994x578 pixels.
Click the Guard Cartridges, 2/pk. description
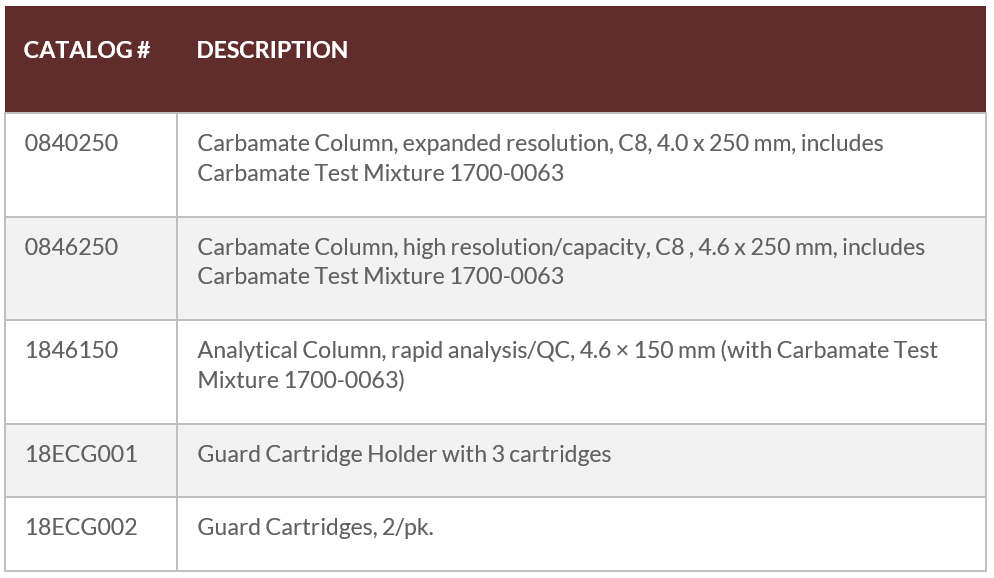click(315, 527)
